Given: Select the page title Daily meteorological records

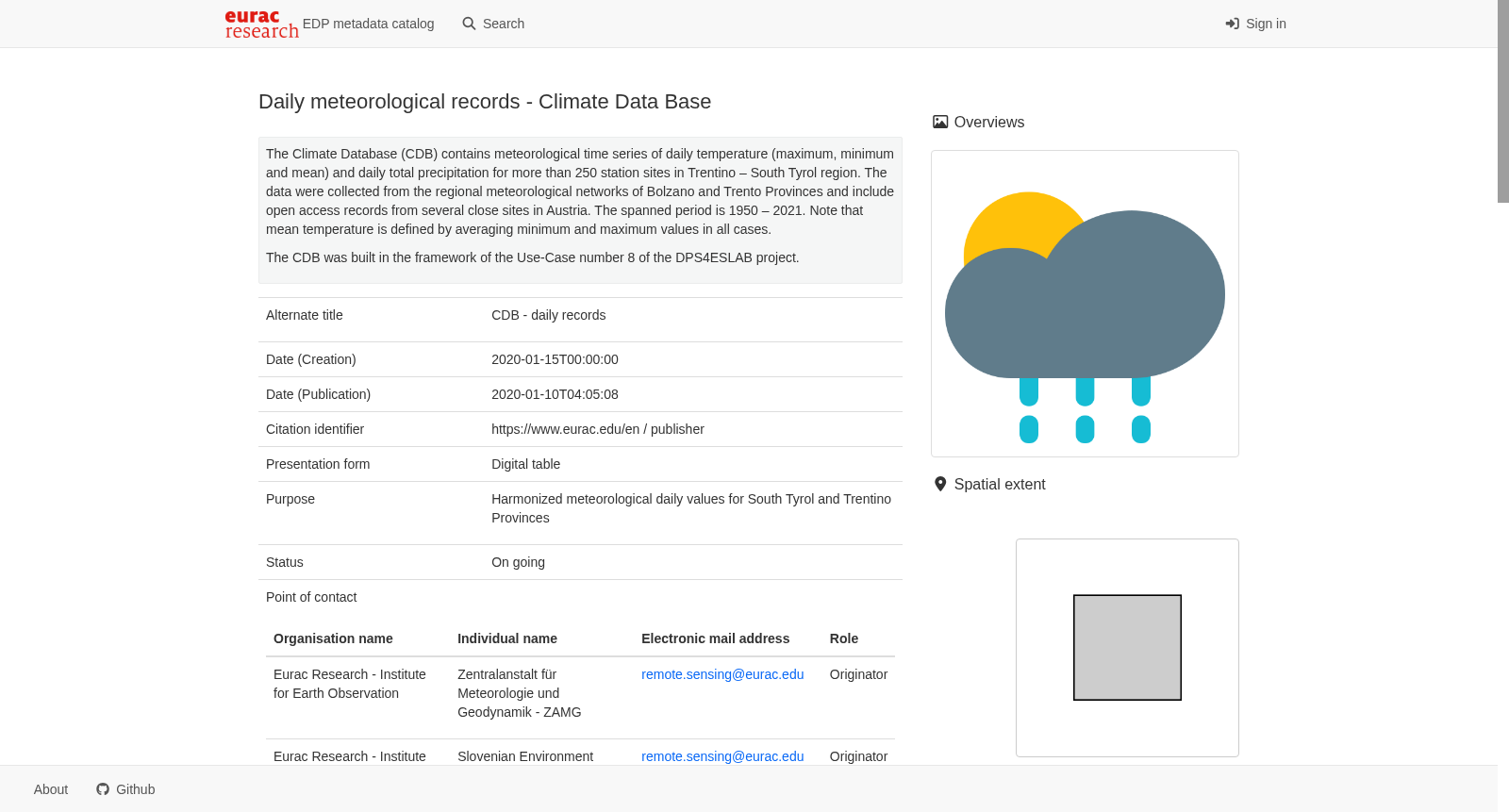Looking at the screenshot, I should pos(485,102).
